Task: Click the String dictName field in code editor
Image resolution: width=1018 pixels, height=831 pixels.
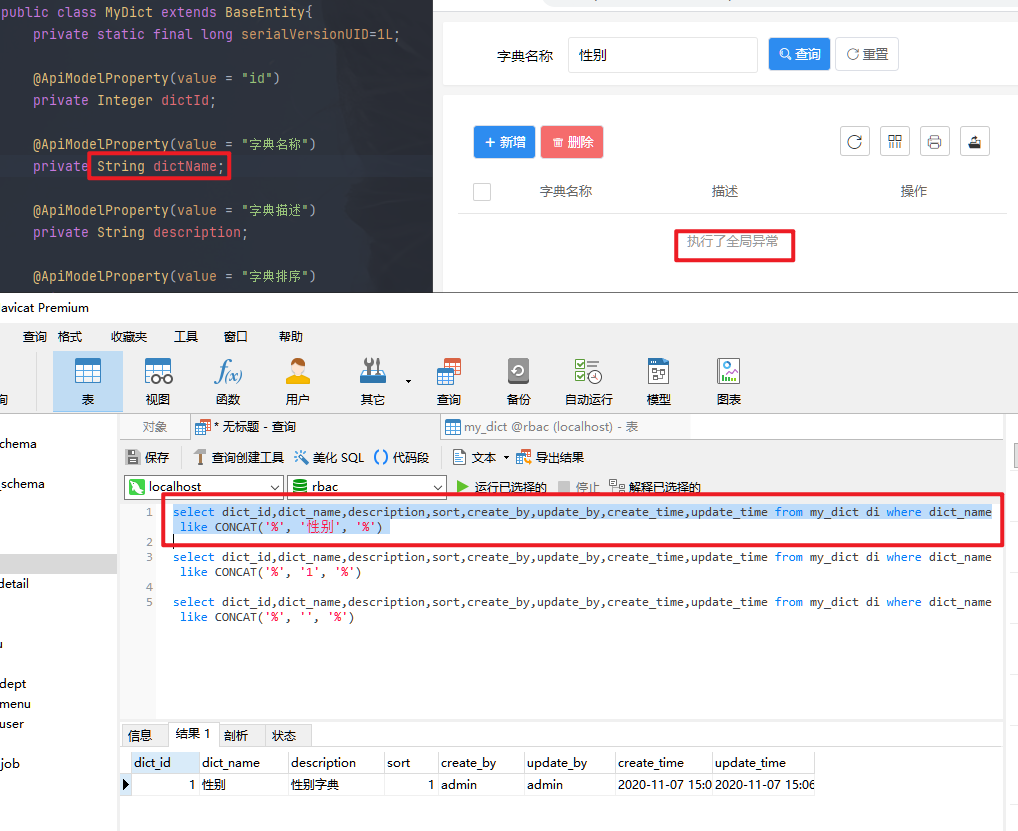Action: click(160, 166)
